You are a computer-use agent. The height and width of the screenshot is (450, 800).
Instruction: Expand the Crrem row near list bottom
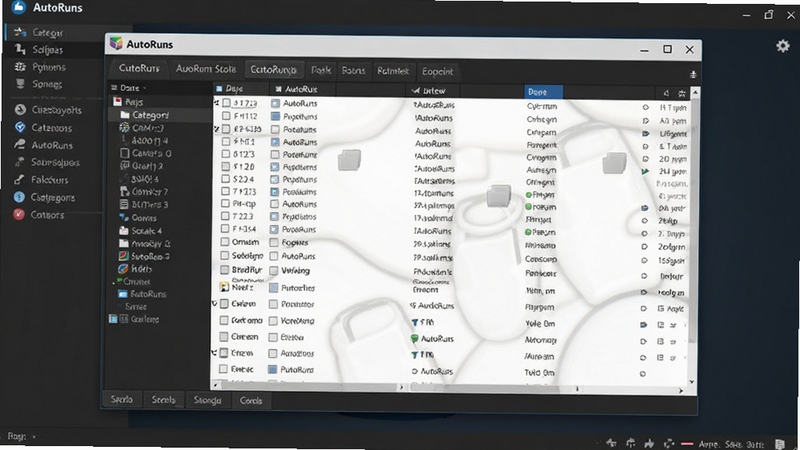(x=214, y=353)
